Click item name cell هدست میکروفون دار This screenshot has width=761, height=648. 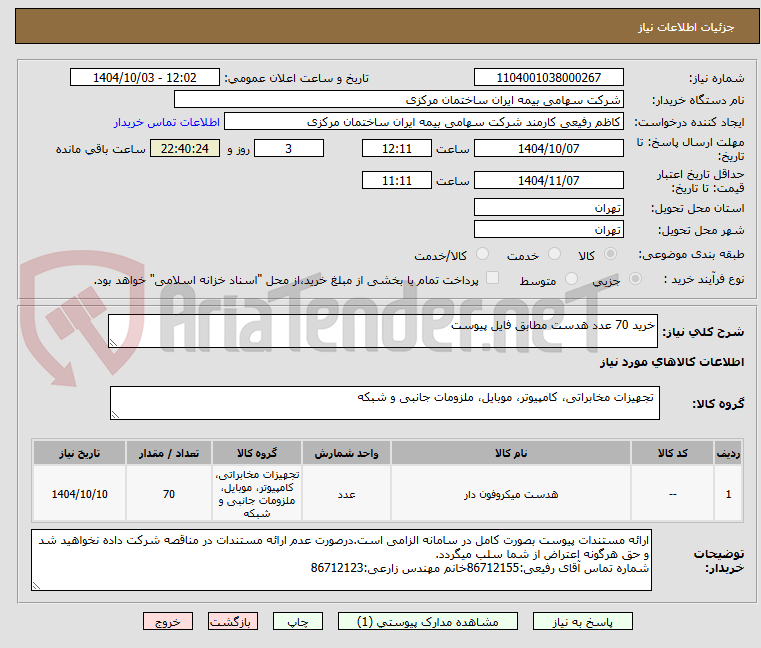511,494
